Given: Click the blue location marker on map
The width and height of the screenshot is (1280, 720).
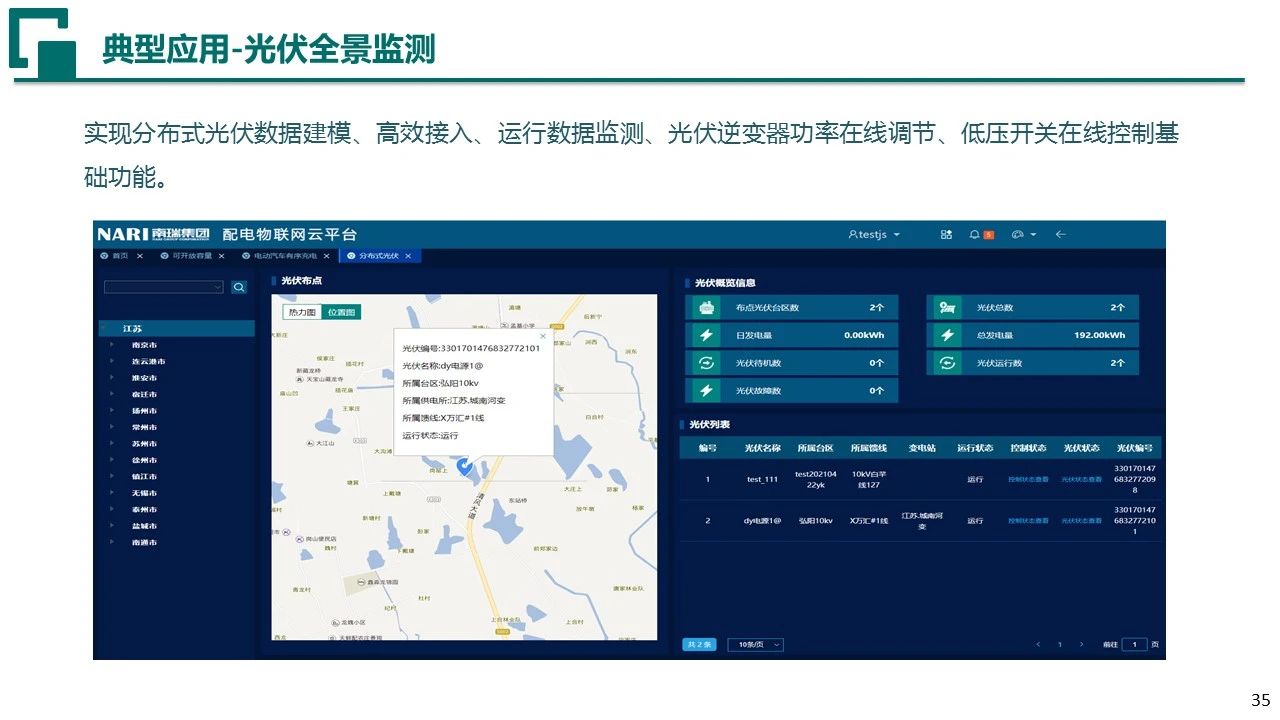Looking at the screenshot, I should (464, 466).
